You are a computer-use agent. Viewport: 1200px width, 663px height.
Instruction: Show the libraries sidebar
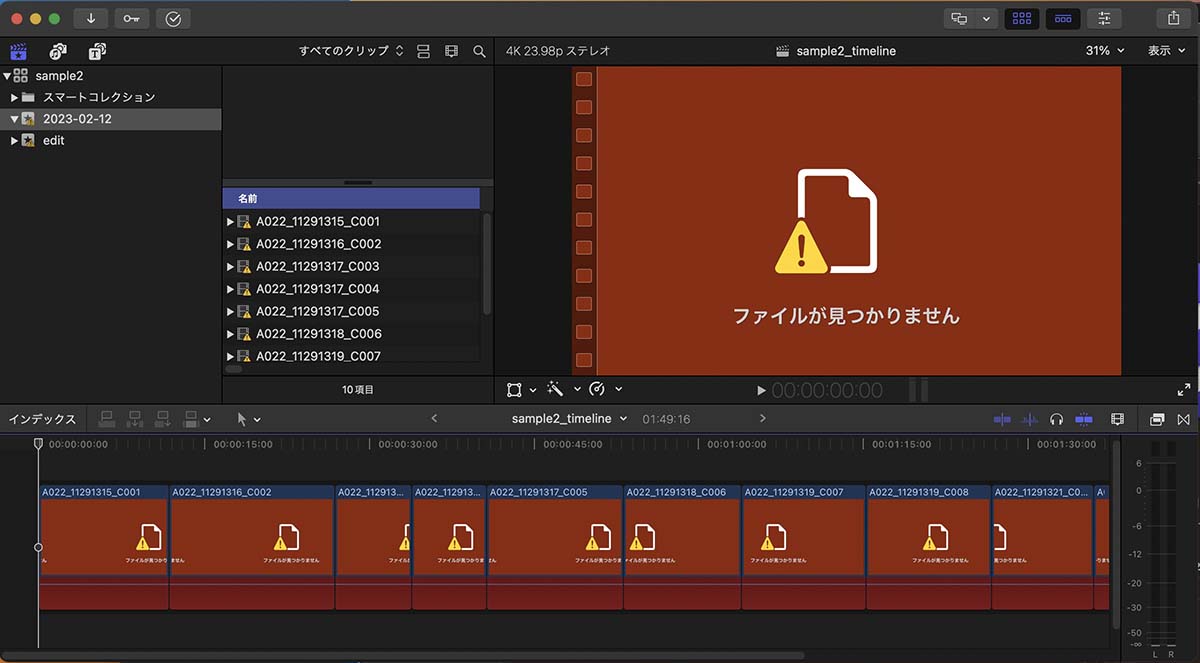click(x=19, y=51)
